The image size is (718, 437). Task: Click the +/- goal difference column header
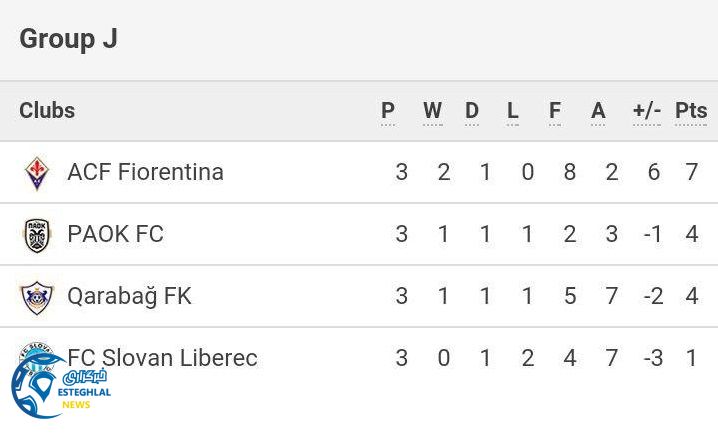[x=647, y=111]
